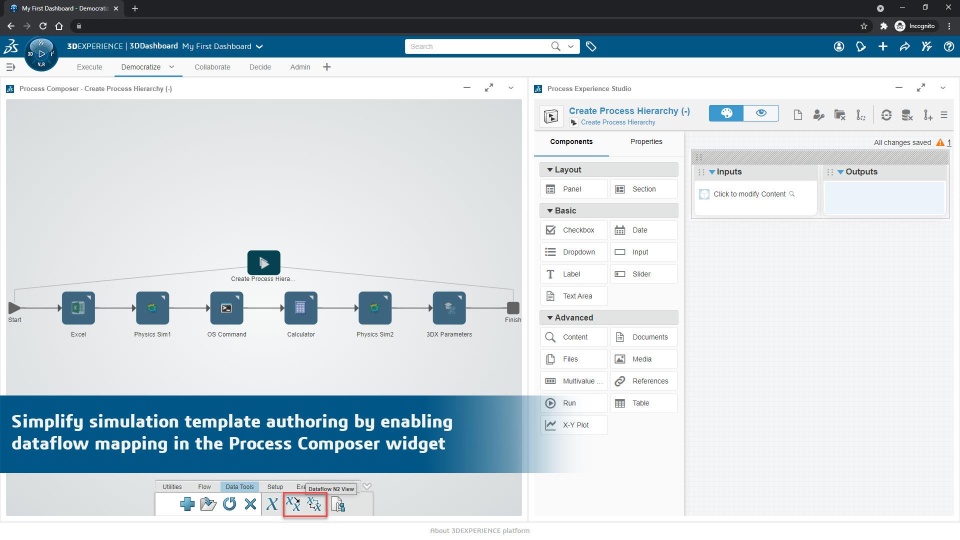
Task: Select the Flow toolbar tab
Action: coord(204,487)
